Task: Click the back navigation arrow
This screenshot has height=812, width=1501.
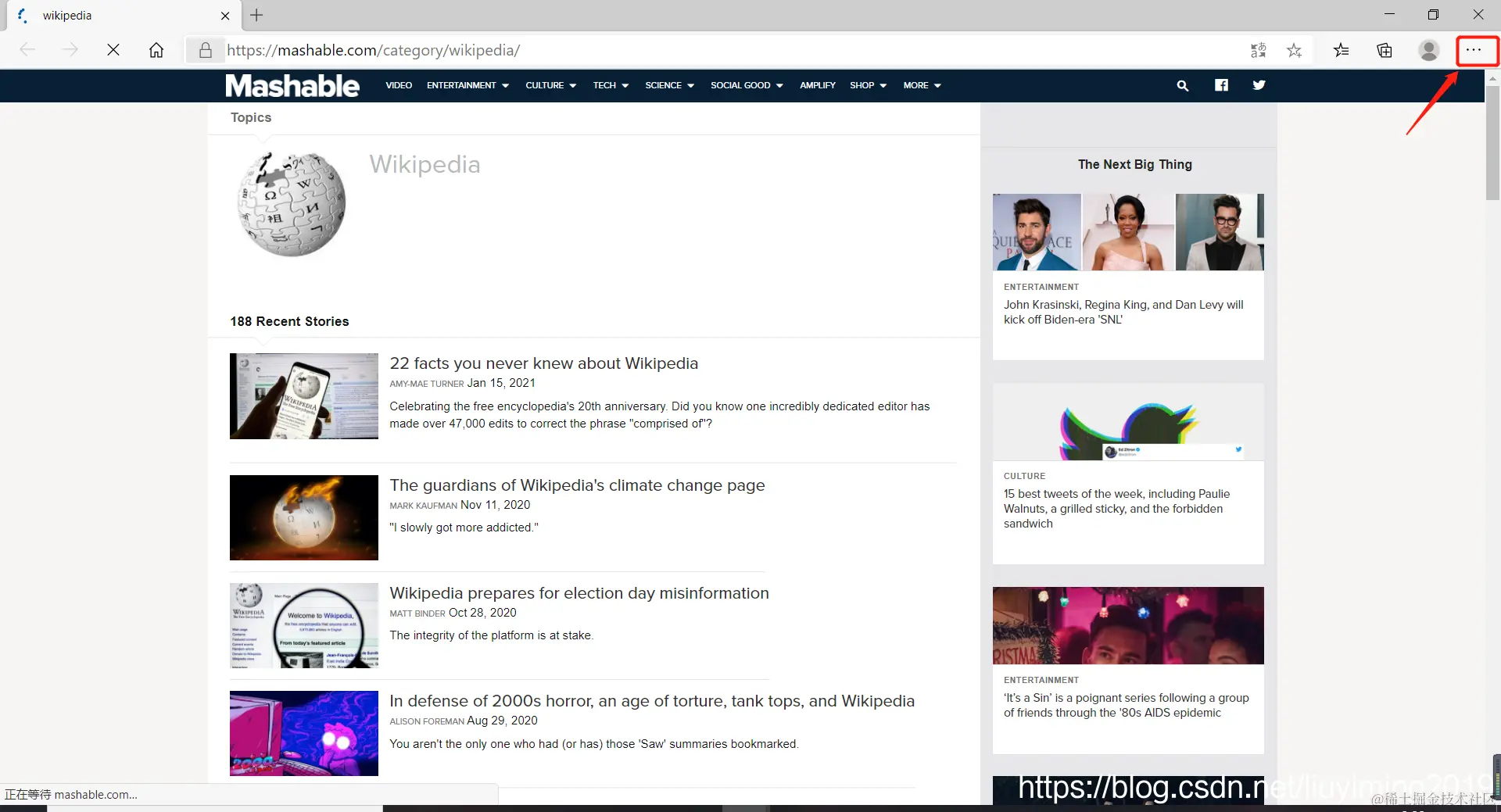Action: (27, 50)
